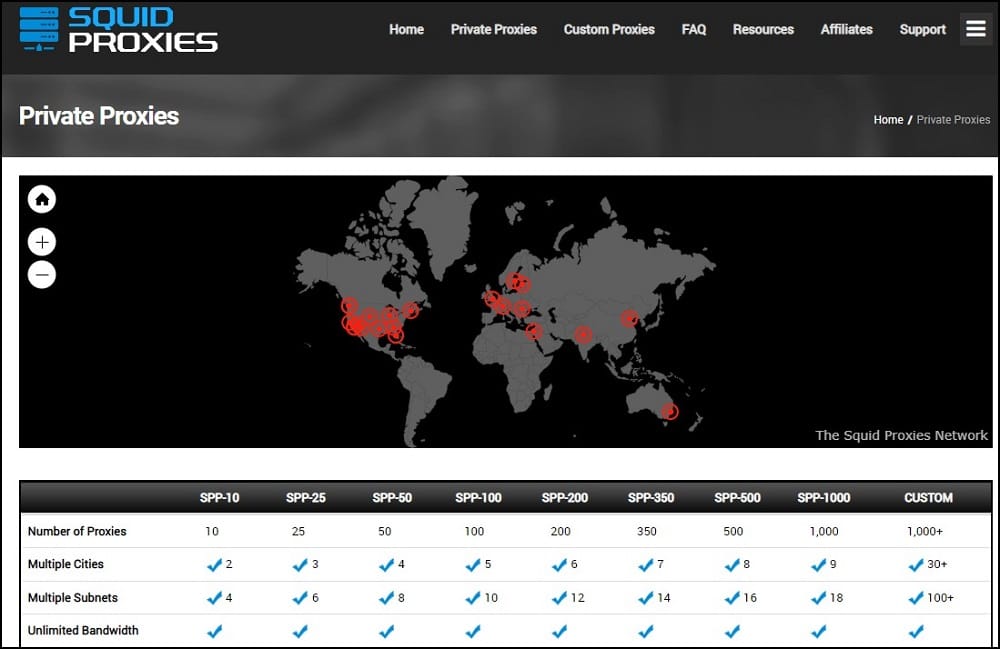Click the SPP-200 Unlimited Bandwidth checkmark

coord(559,631)
